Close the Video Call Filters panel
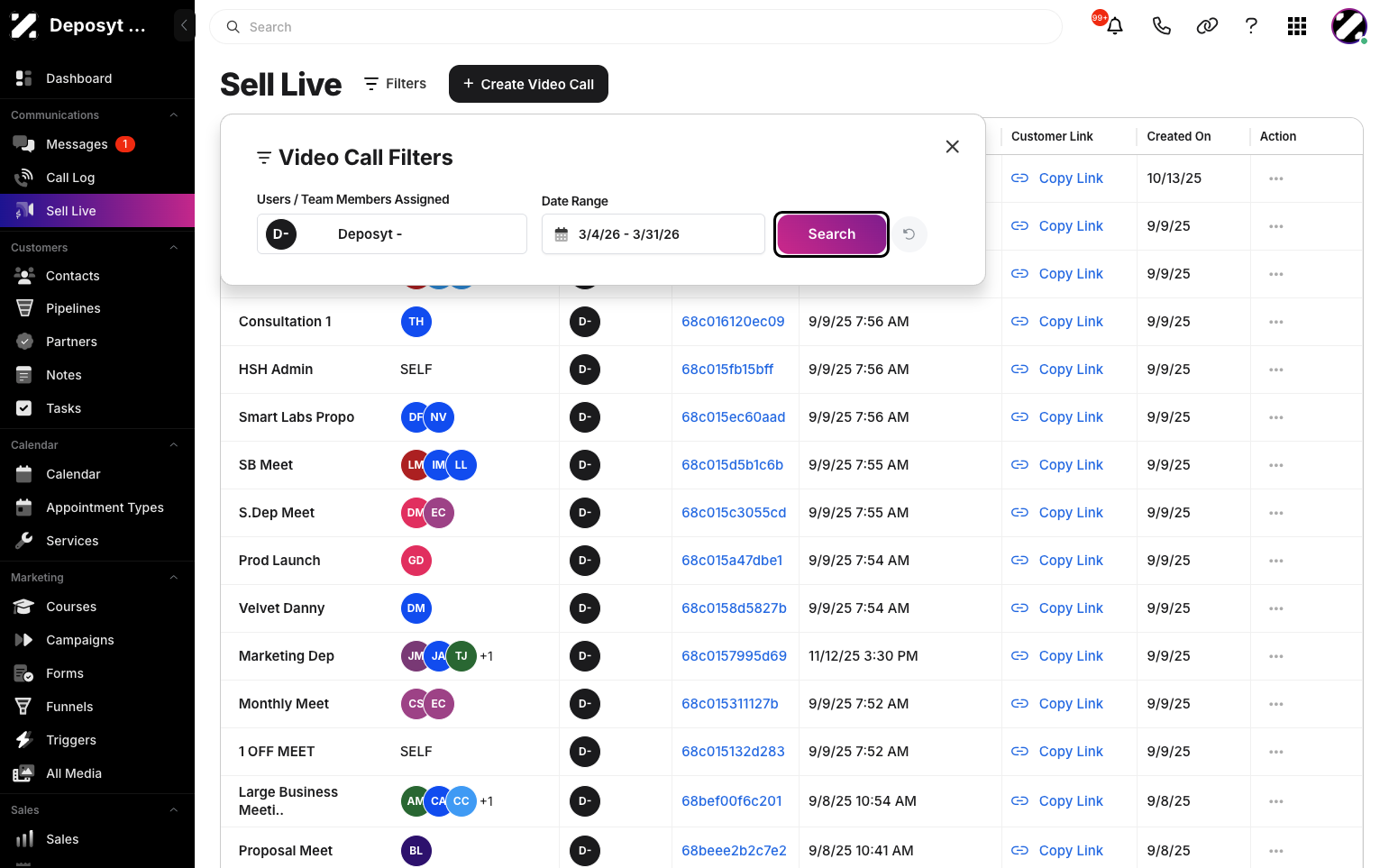1389x868 pixels. 952,146
